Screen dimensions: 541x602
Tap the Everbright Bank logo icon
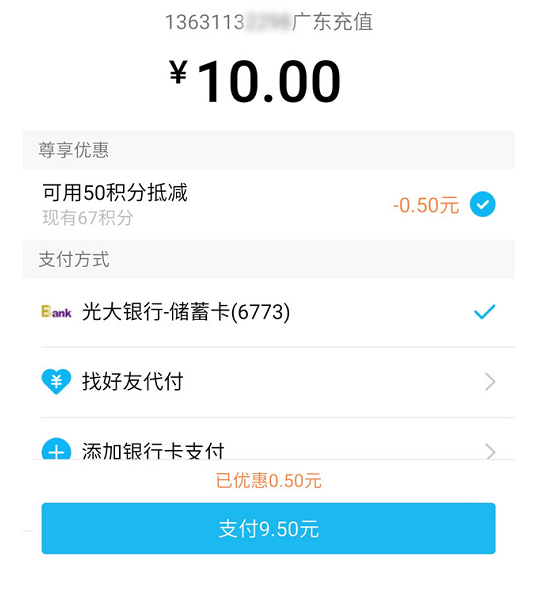point(56,311)
